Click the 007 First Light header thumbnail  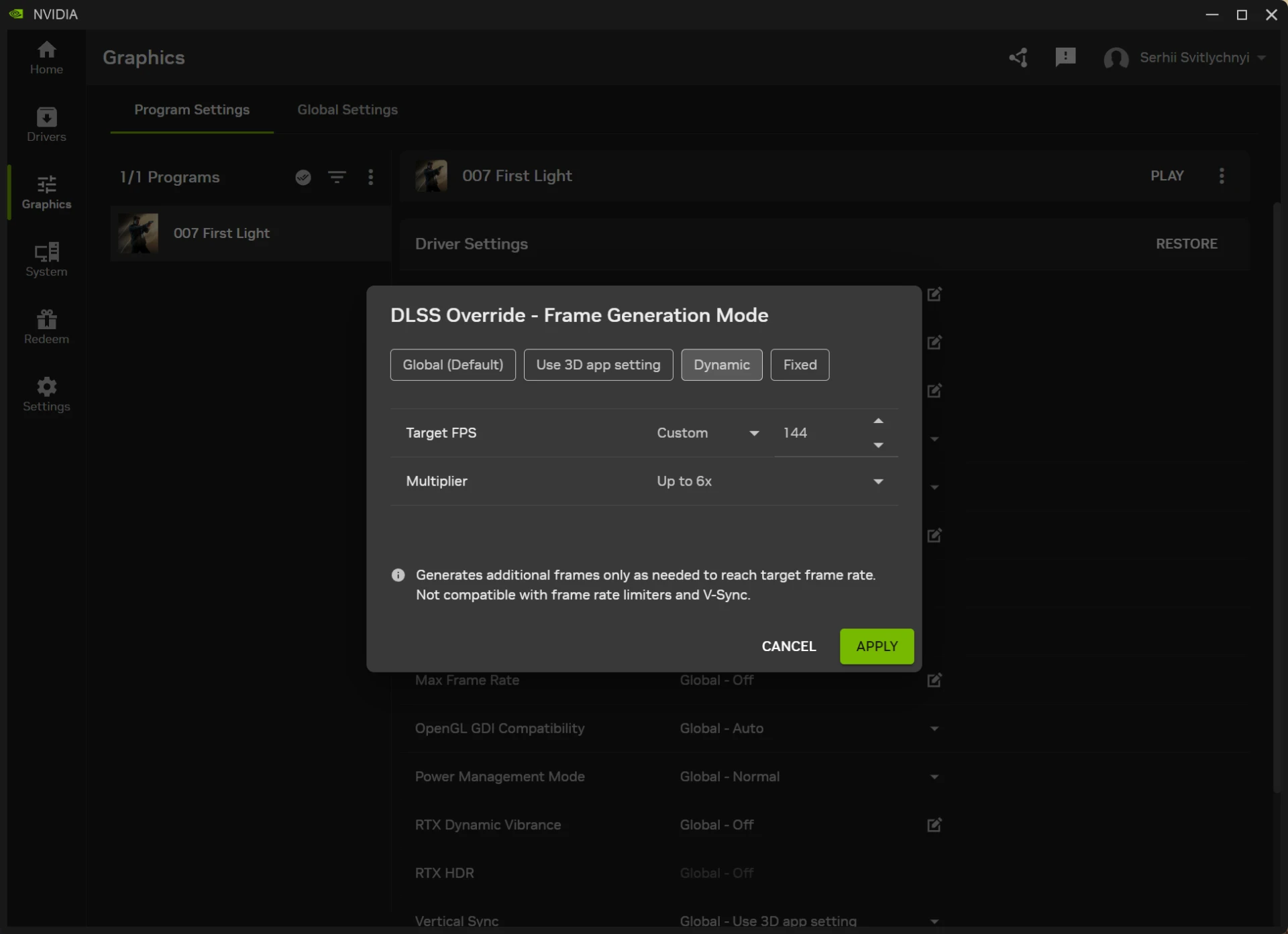click(x=431, y=176)
